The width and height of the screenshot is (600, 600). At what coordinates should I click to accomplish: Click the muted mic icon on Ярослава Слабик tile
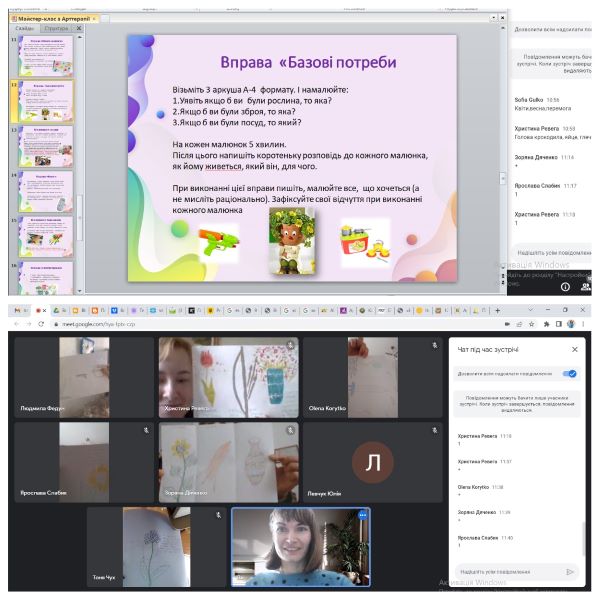pyautogui.click(x=146, y=430)
